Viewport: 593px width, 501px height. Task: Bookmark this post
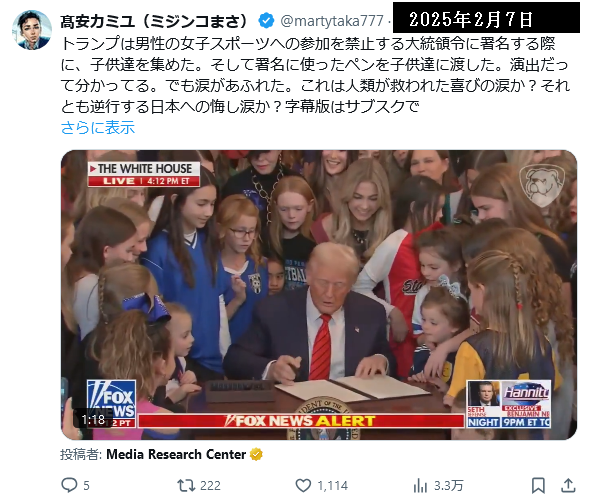[538, 485]
